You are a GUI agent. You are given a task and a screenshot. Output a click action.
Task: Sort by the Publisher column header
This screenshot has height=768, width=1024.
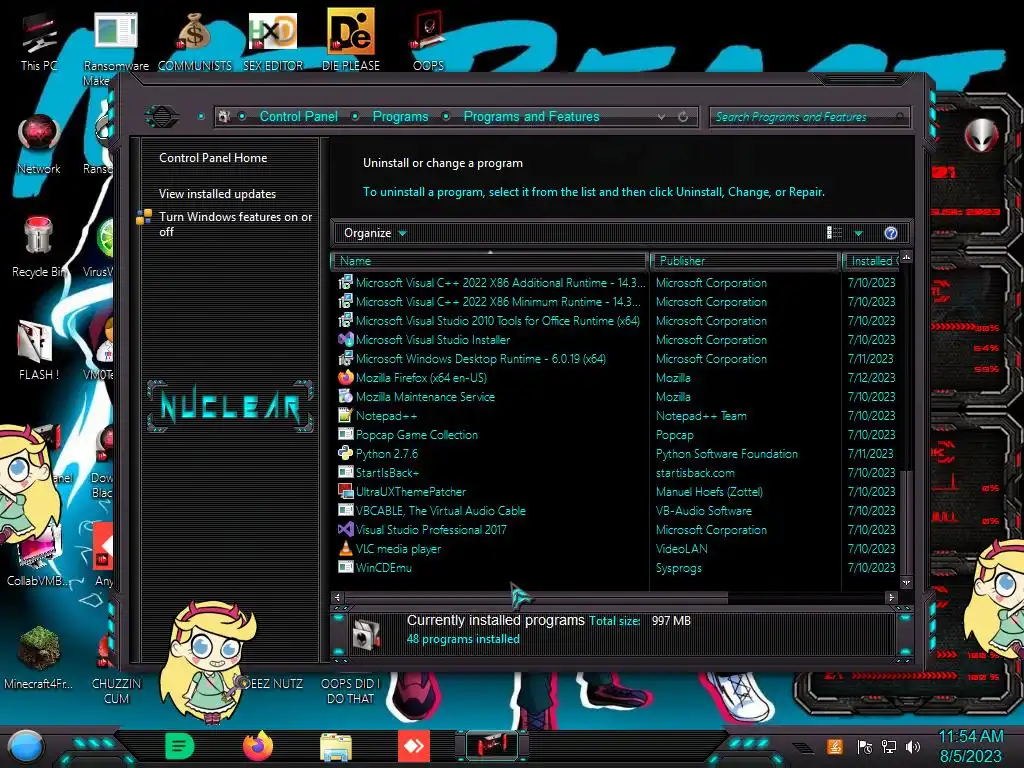coord(744,261)
